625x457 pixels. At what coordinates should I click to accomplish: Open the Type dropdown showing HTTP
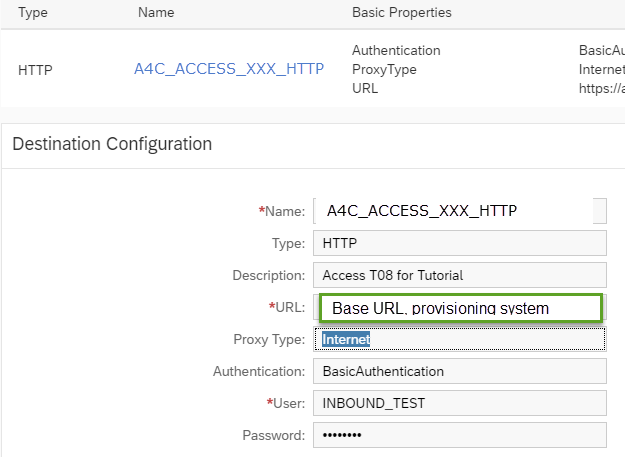459,243
